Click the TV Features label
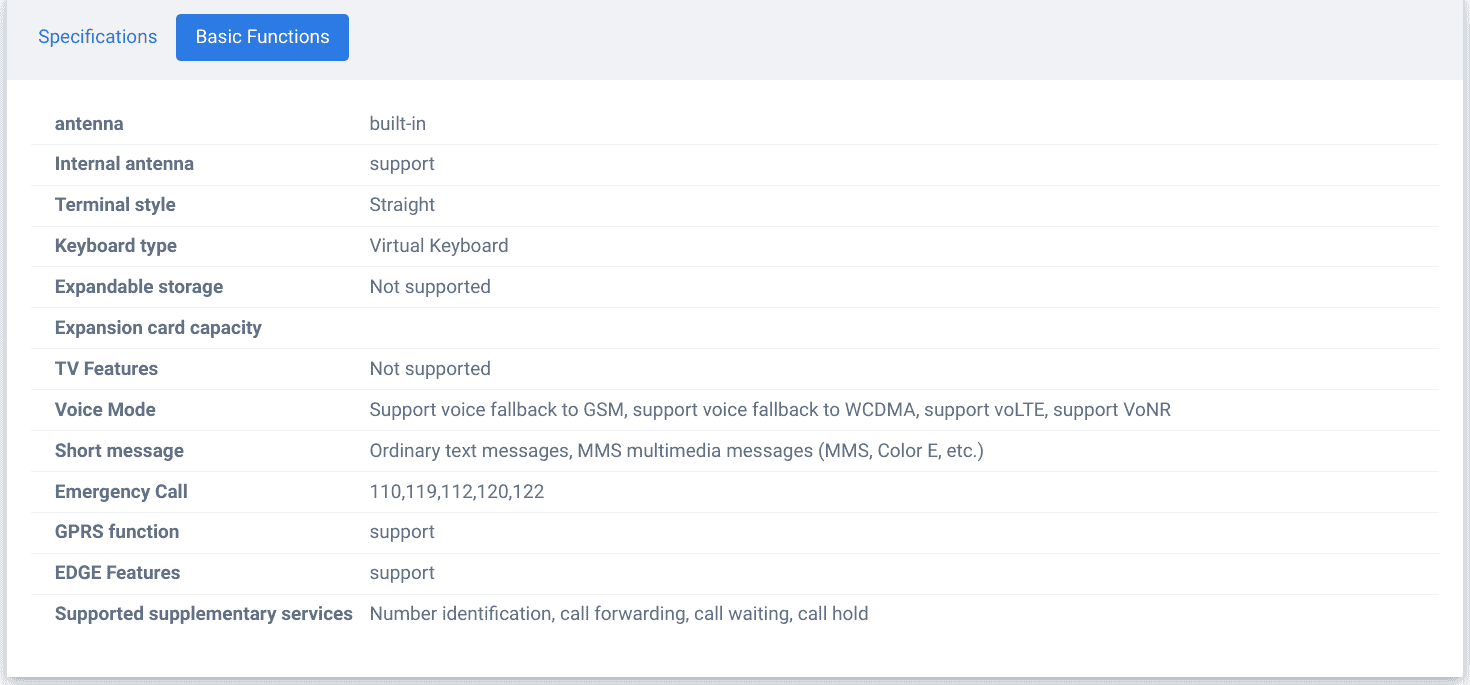Image resolution: width=1470 pixels, height=685 pixels. click(106, 369)
